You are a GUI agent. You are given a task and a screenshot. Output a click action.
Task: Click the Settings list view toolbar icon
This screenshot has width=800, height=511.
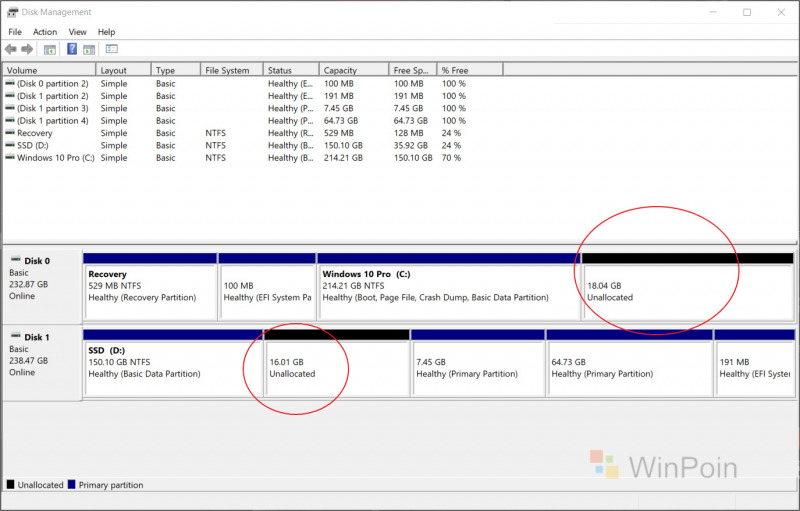click(x=112, y=49)
